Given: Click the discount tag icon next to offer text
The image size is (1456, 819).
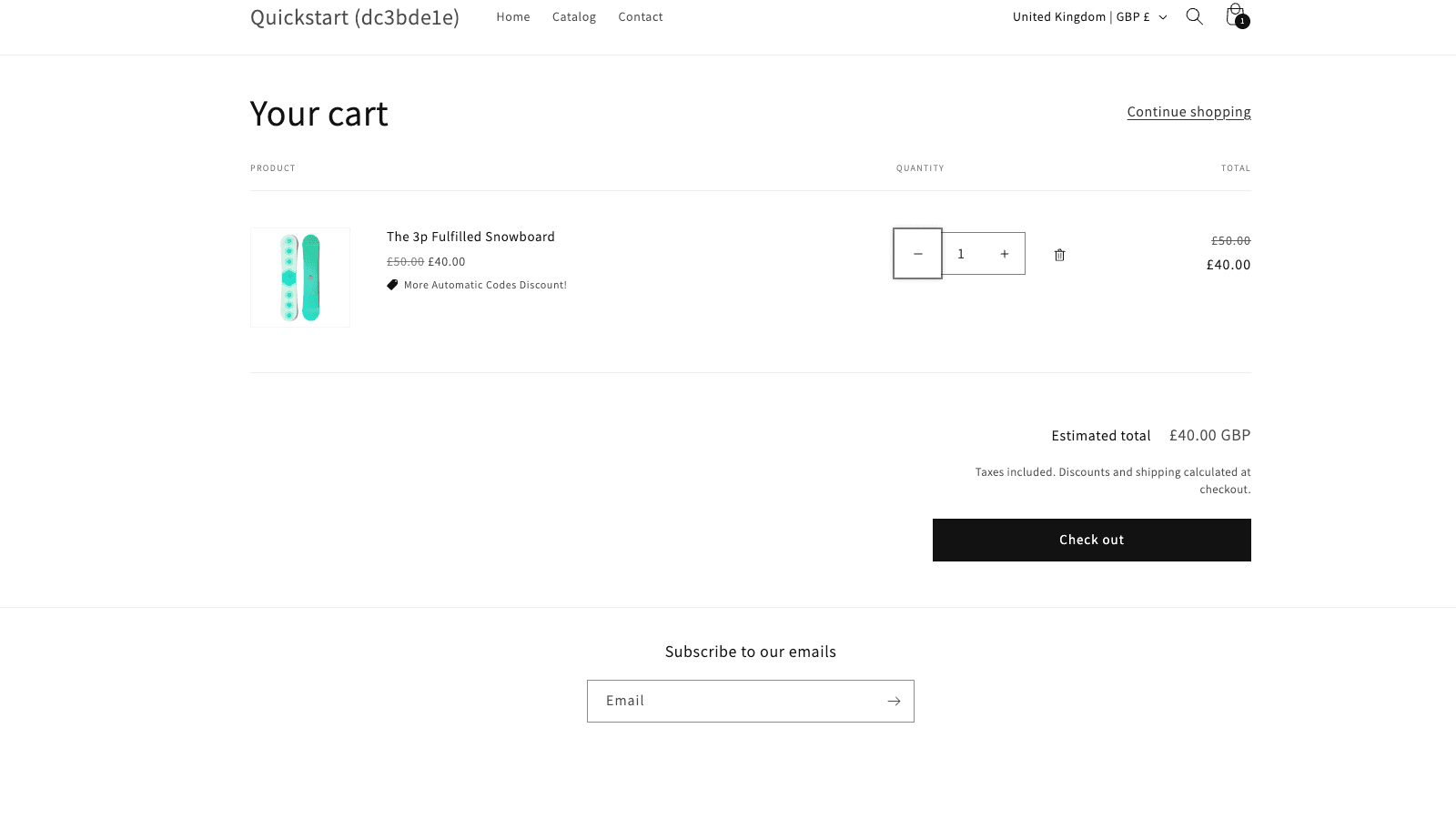Looking at the screenshot, I should point(392,284).
